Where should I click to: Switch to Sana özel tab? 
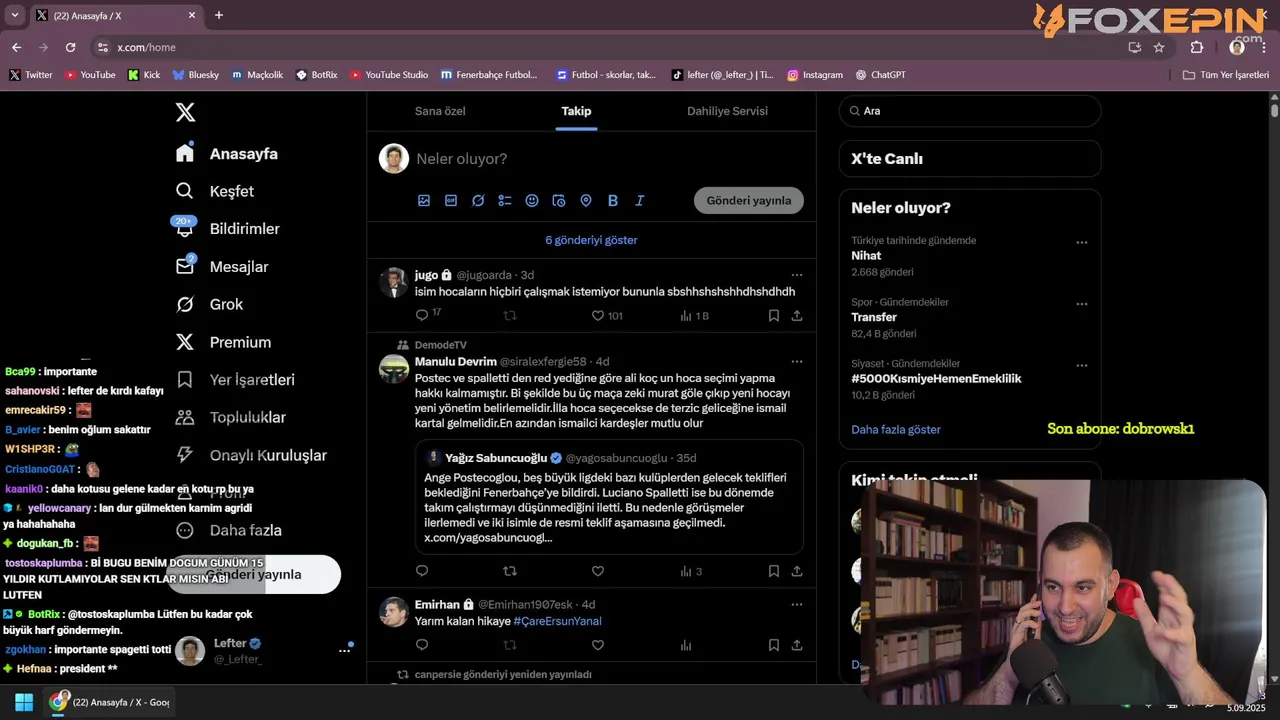[440, 111]
